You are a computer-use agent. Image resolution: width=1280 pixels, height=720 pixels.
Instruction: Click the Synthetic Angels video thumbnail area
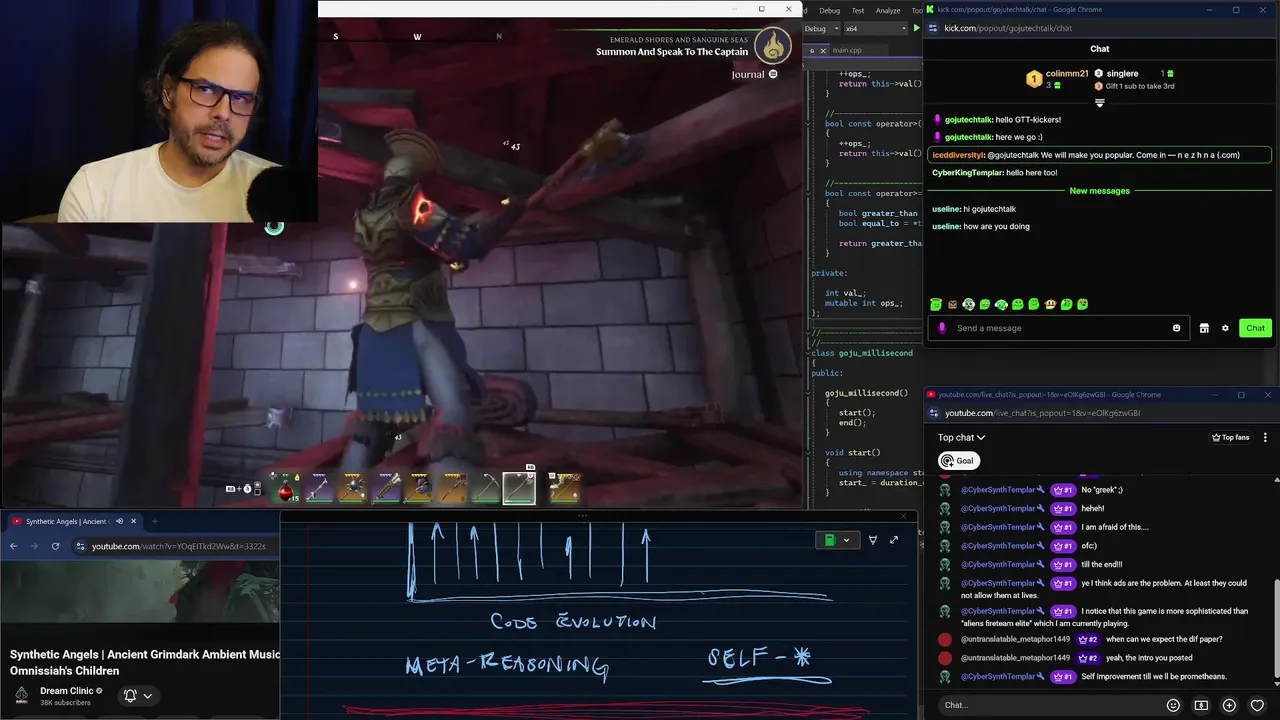click(x=140, y=590)
